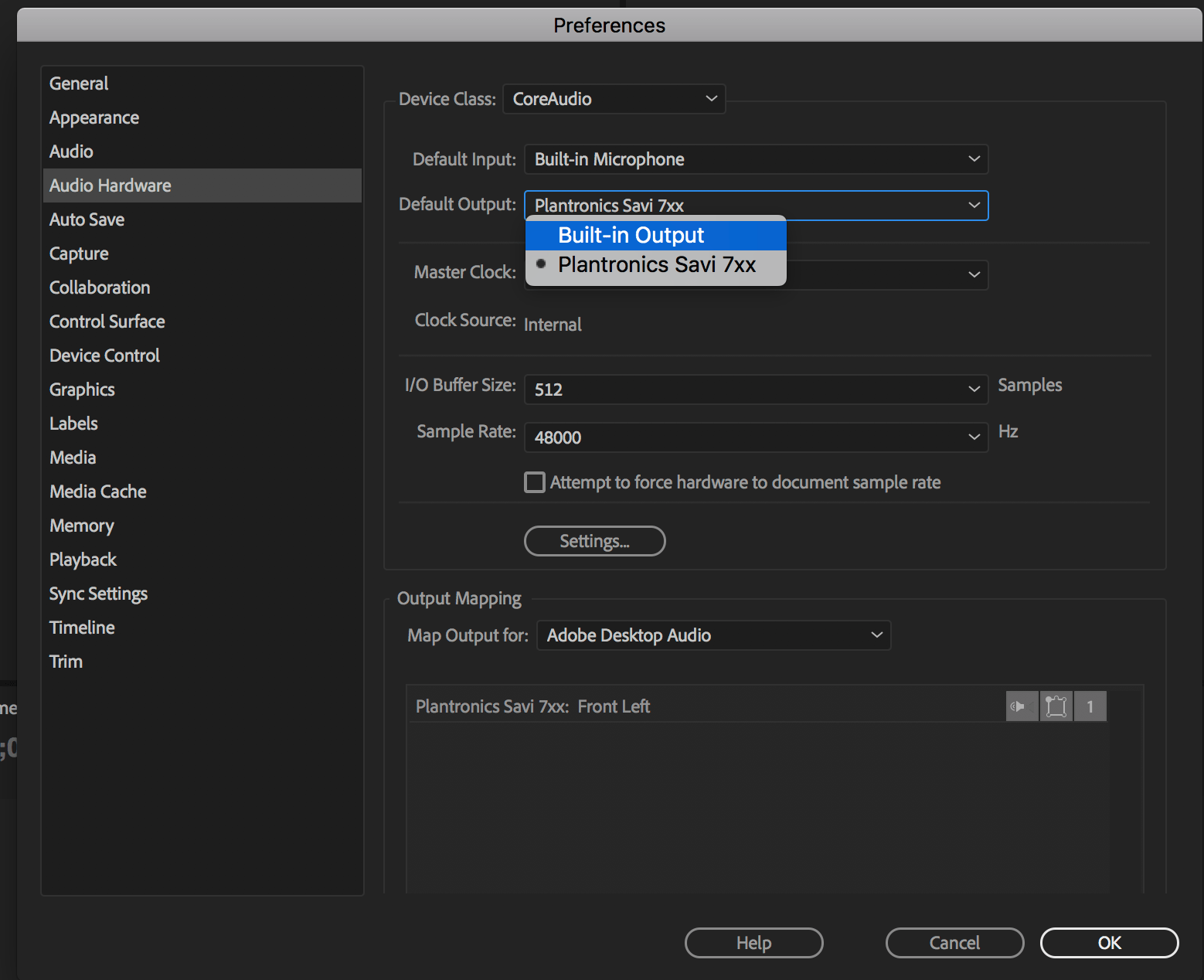Open the I/O Buffer Size dropdown

(972, 390)
